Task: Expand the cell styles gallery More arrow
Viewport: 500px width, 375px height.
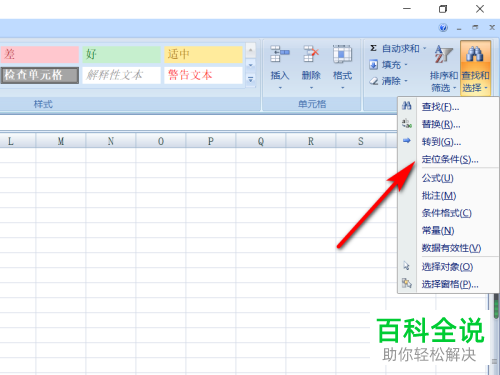Action: (x=251, y=80)
